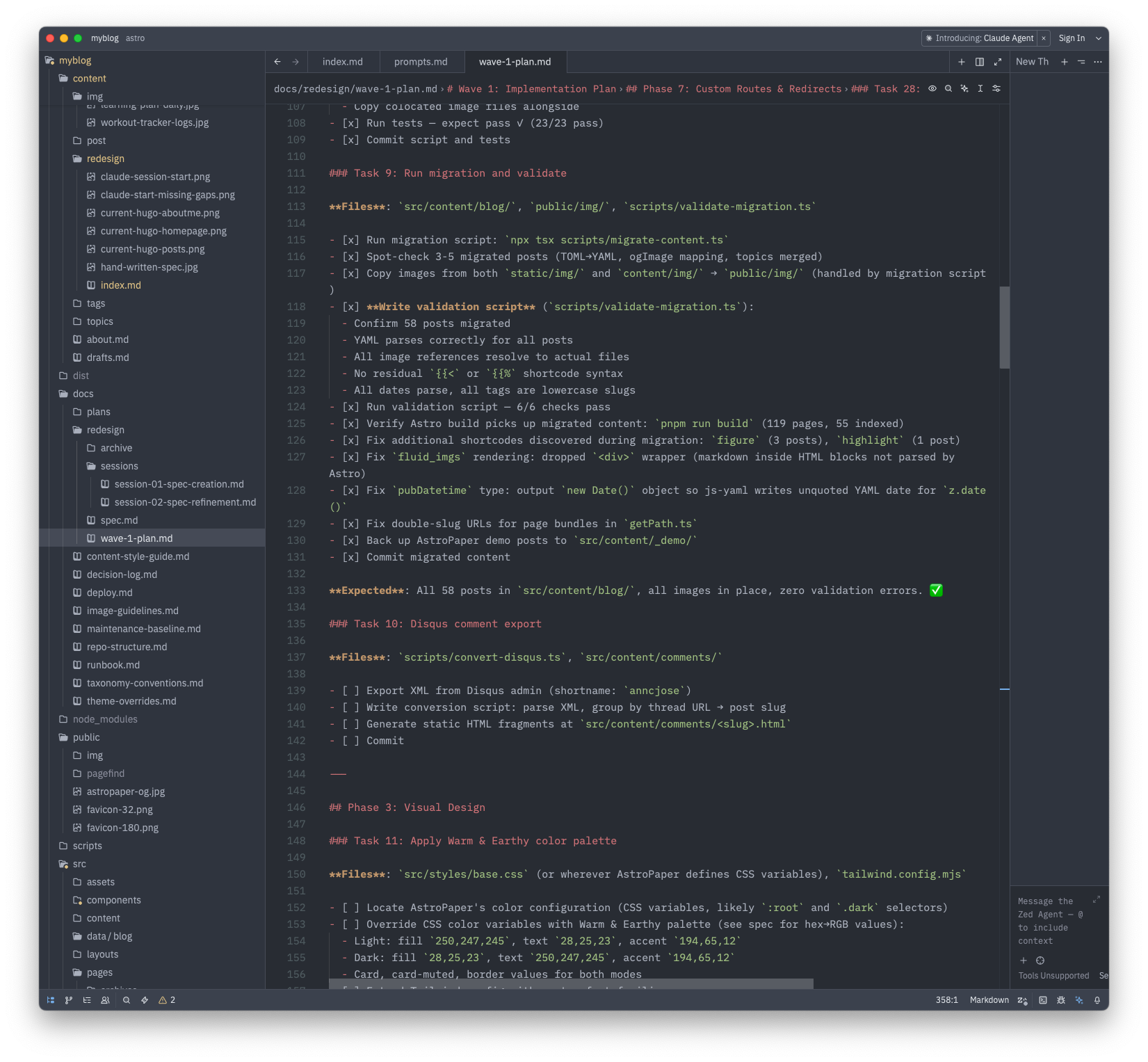
Task: Click the Sign In button
Action: (x=1072, y=38)
